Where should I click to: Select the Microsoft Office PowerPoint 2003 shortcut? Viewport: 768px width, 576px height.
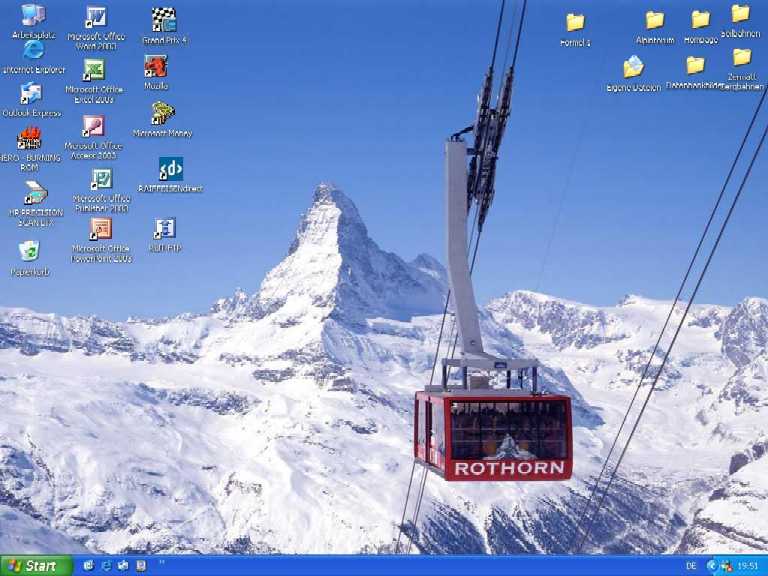(100, 229)
